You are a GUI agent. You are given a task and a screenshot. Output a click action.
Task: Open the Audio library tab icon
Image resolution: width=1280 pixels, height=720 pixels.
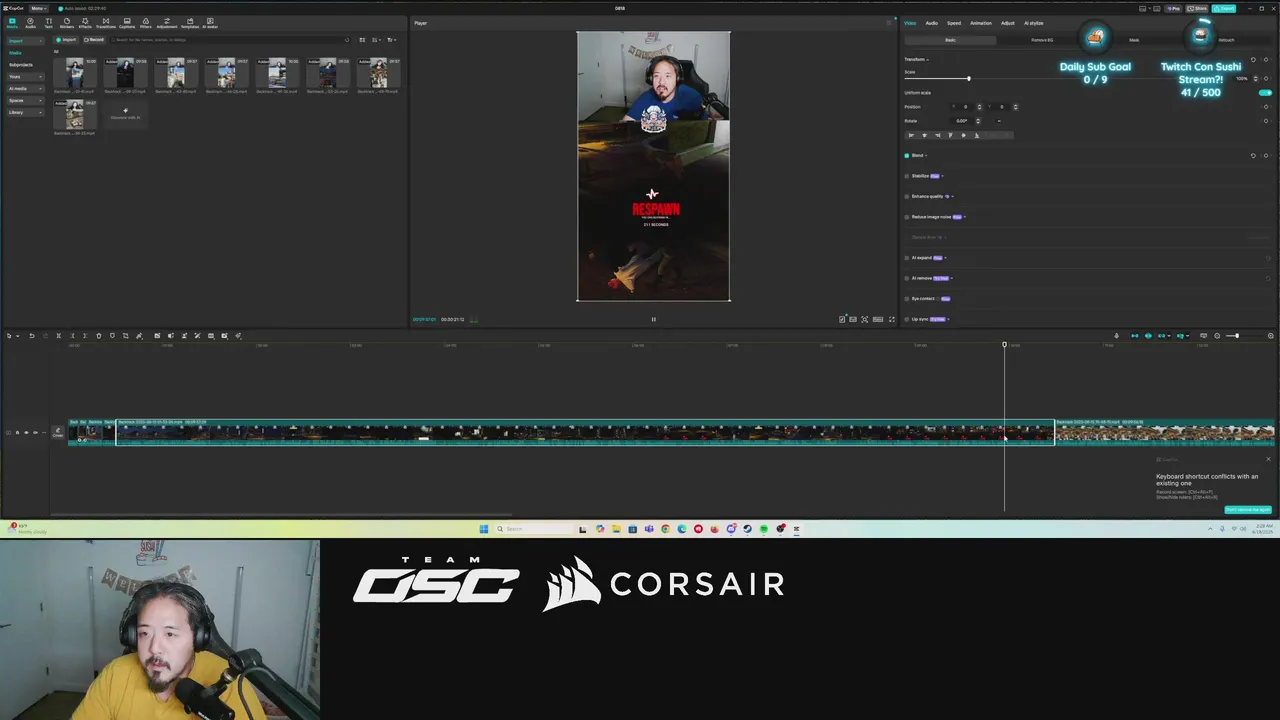(30, 21)
